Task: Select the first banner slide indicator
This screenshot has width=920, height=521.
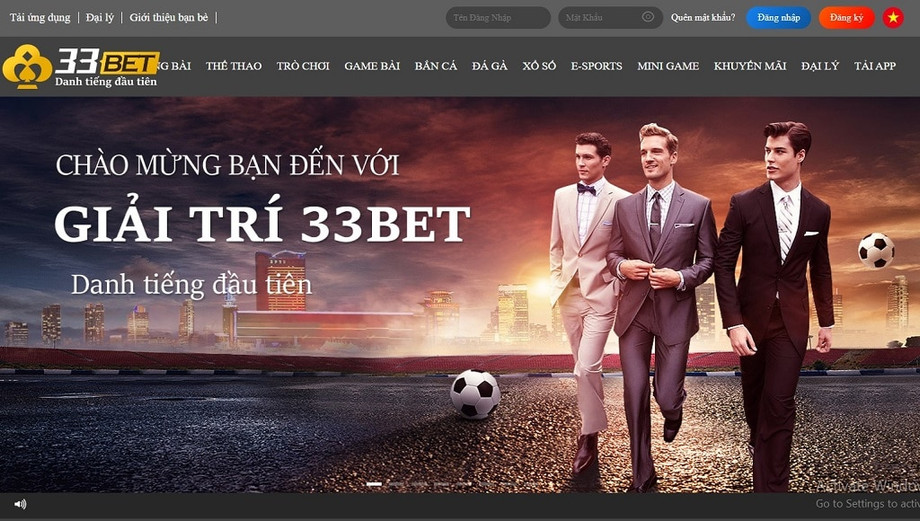Action: (x=374, y=484)
